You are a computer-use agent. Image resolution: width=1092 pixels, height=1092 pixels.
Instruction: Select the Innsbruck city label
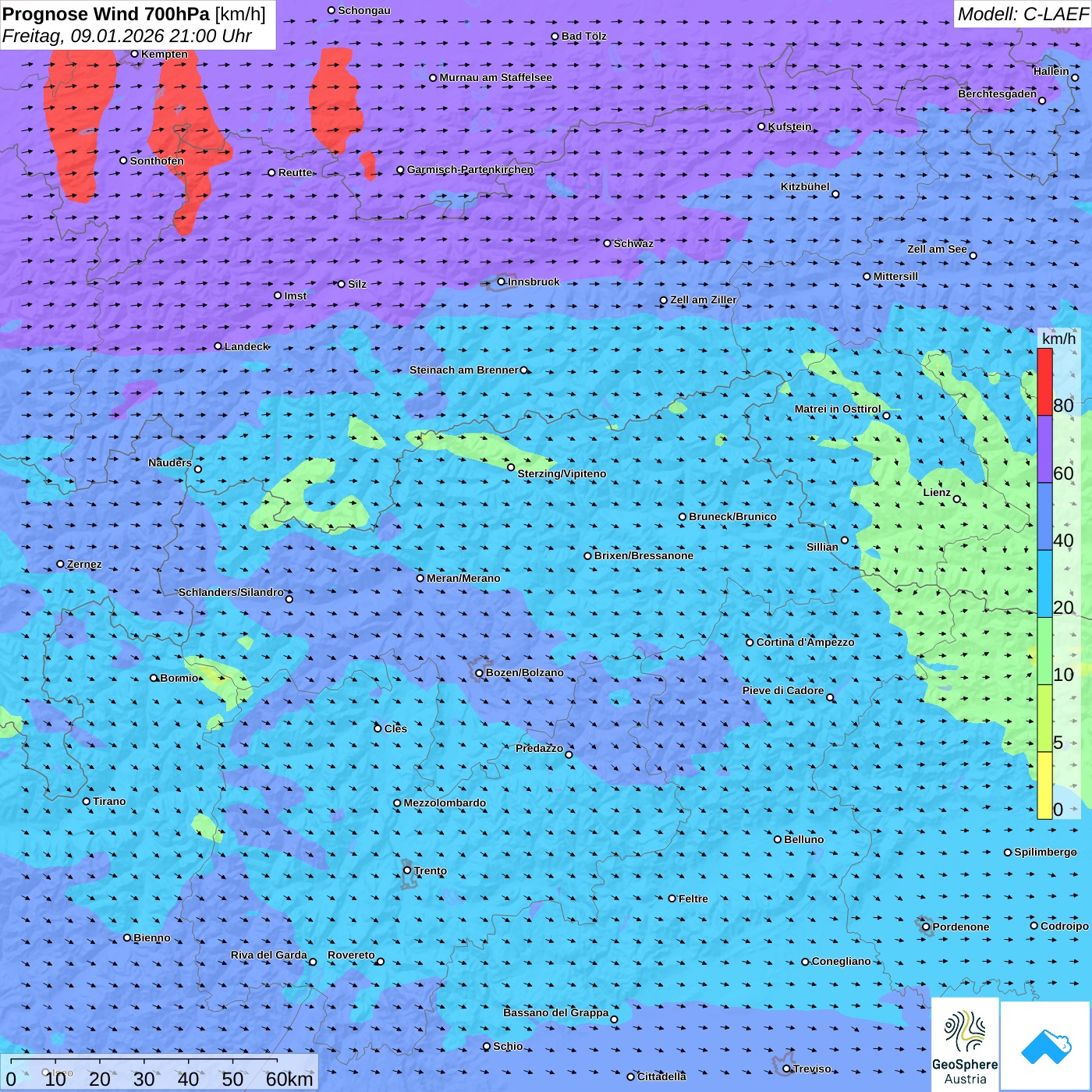point(534,282)
